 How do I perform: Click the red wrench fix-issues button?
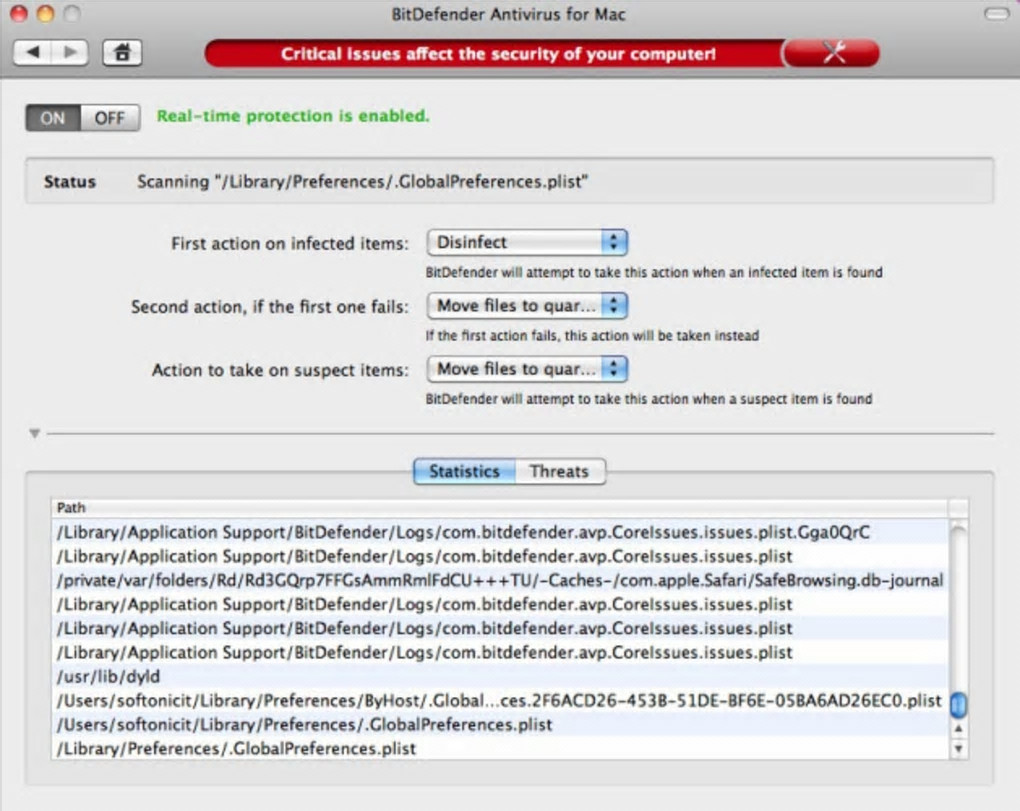coord(832,53)
